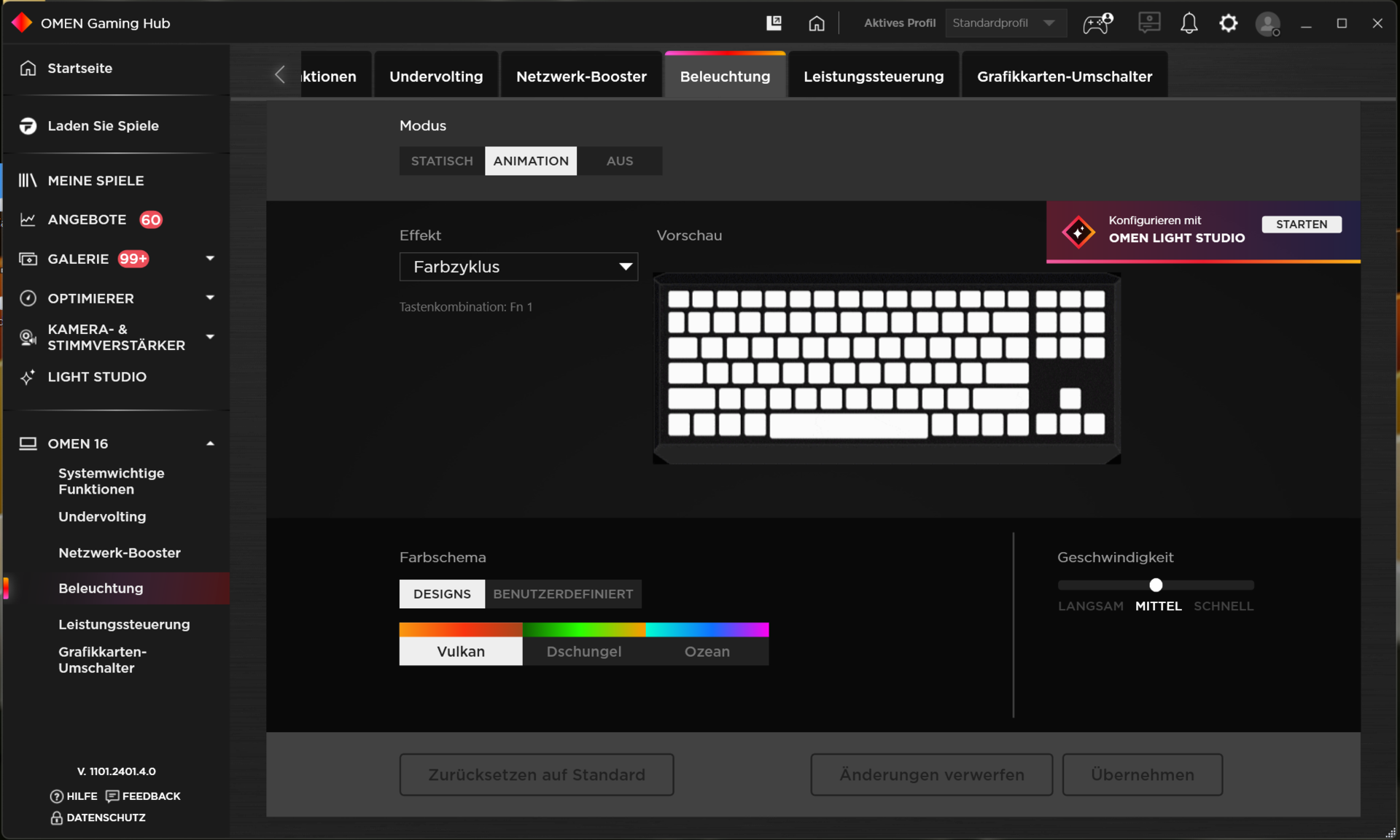Open settings via the gear icon

click(1228, 23)
